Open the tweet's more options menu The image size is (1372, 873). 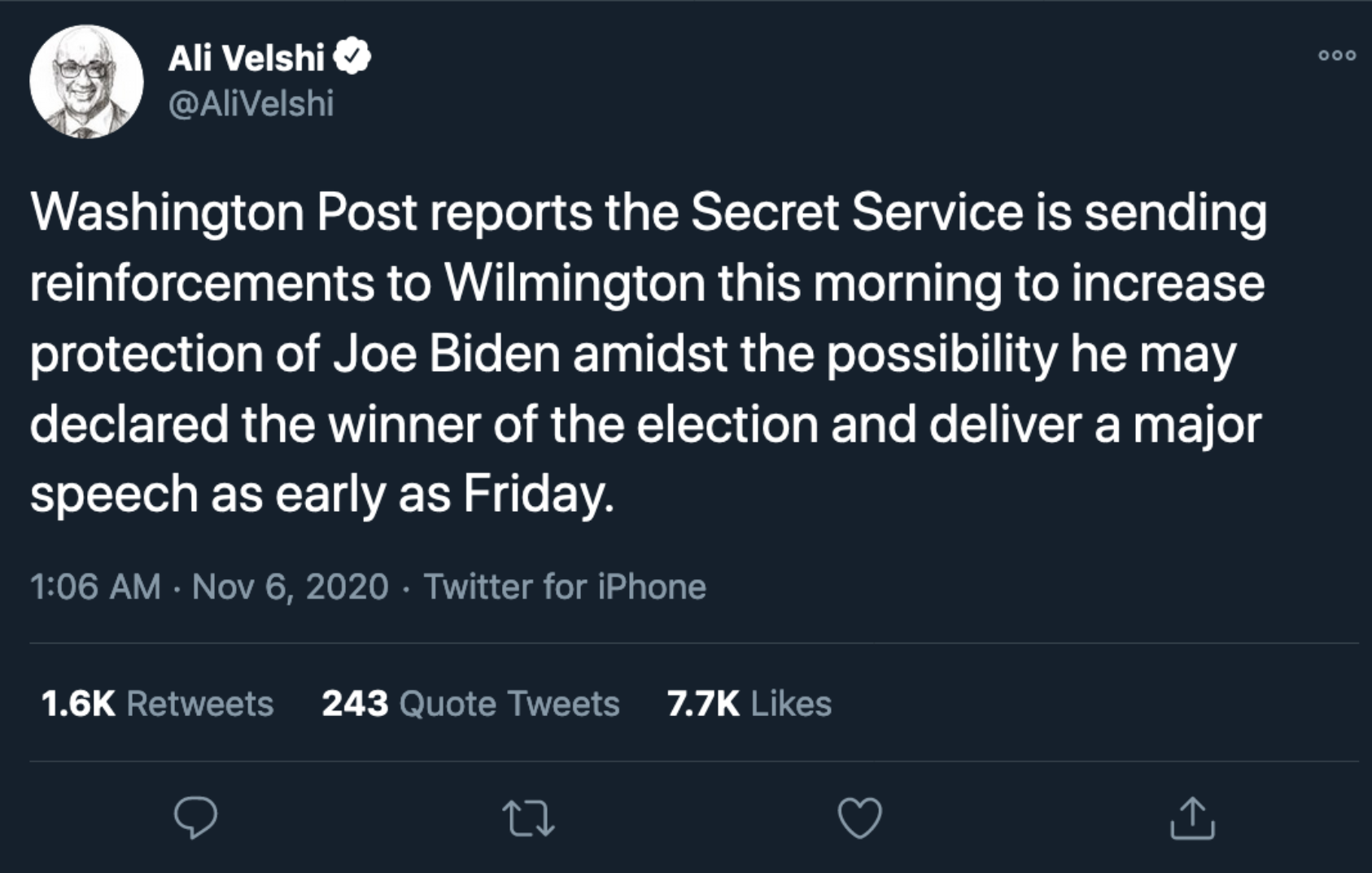tap(1337, 55)
